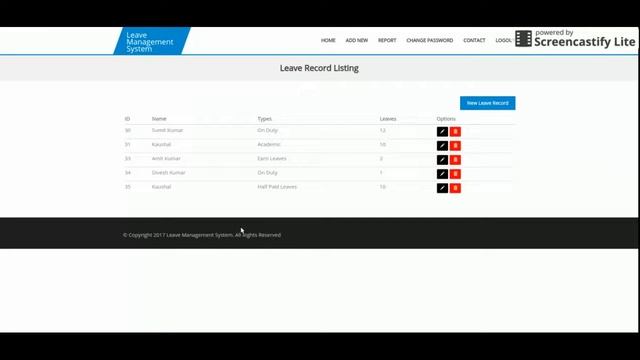
Task: Delete the Kaushal Half Paid Leaves record
Action: (x=455, y=188)
